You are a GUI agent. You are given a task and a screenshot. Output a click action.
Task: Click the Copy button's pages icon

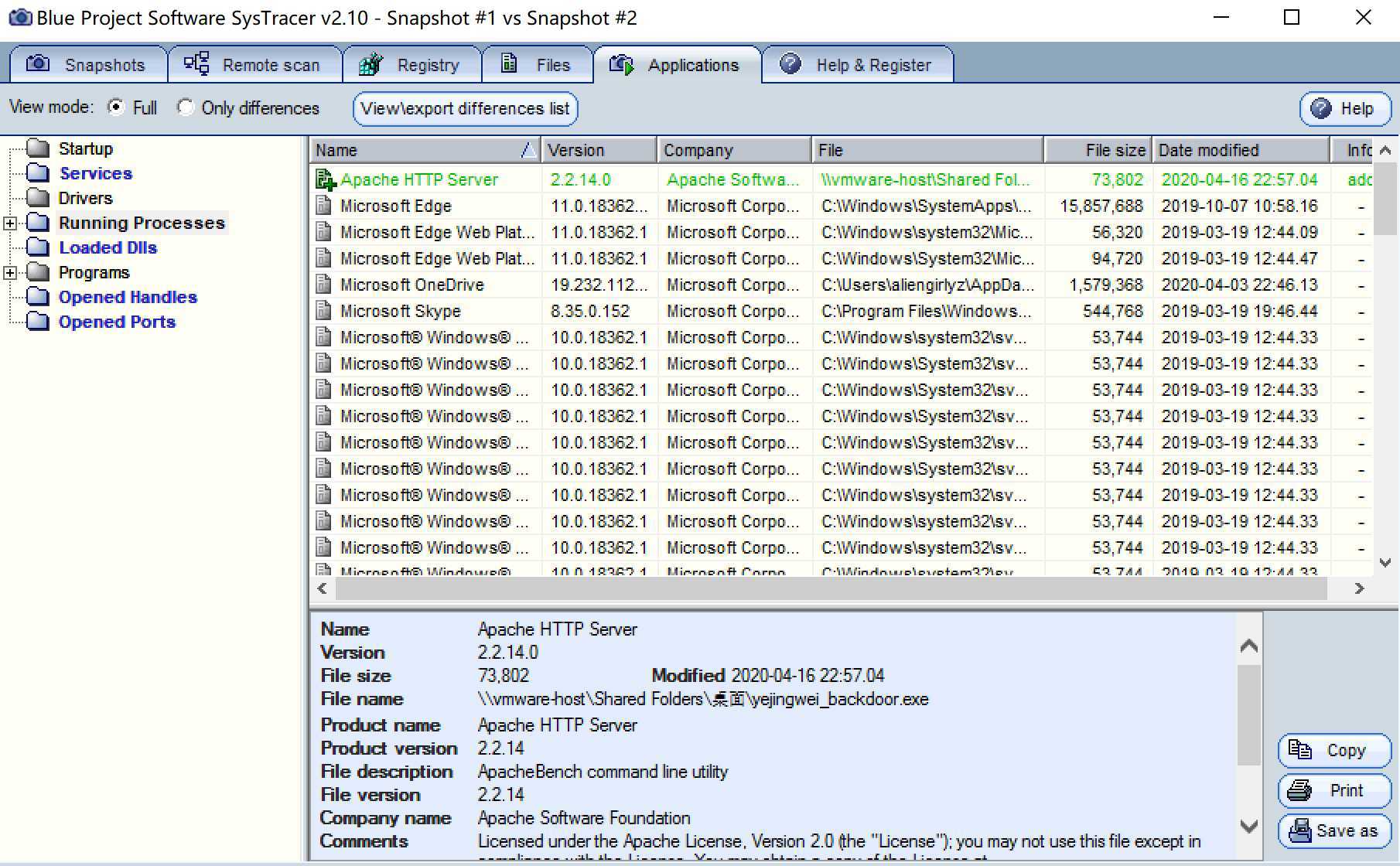tap(1300, 749)
